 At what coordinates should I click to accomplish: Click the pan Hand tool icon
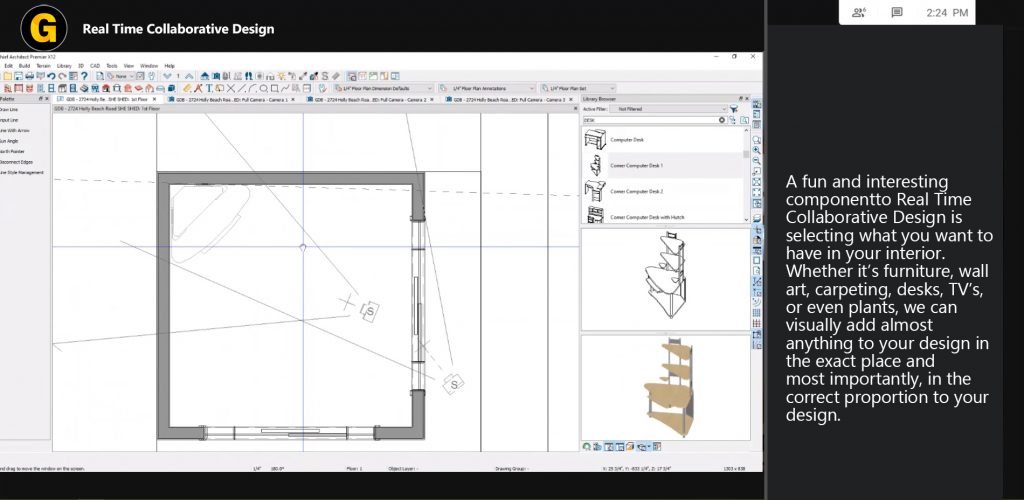click(151, 76)
